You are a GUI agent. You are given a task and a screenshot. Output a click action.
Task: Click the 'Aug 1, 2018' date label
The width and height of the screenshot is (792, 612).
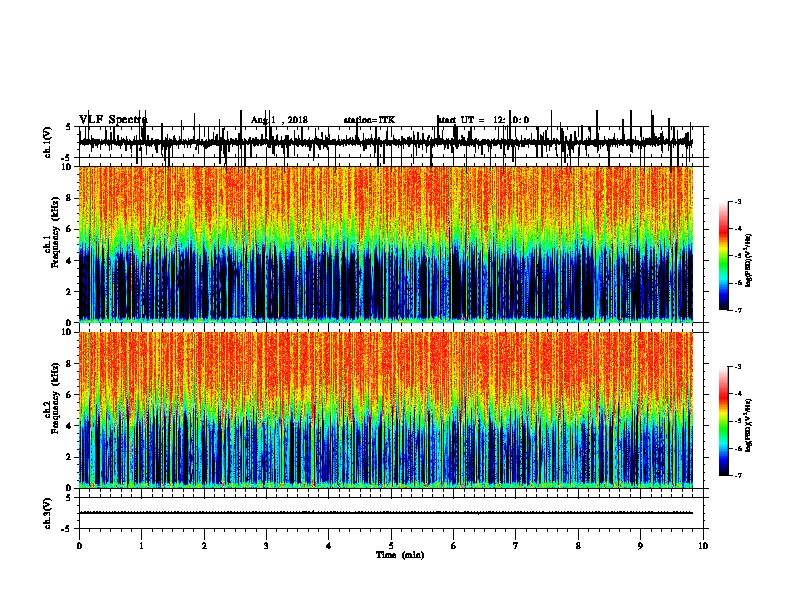pyautogui.click(x=279, y=120)
